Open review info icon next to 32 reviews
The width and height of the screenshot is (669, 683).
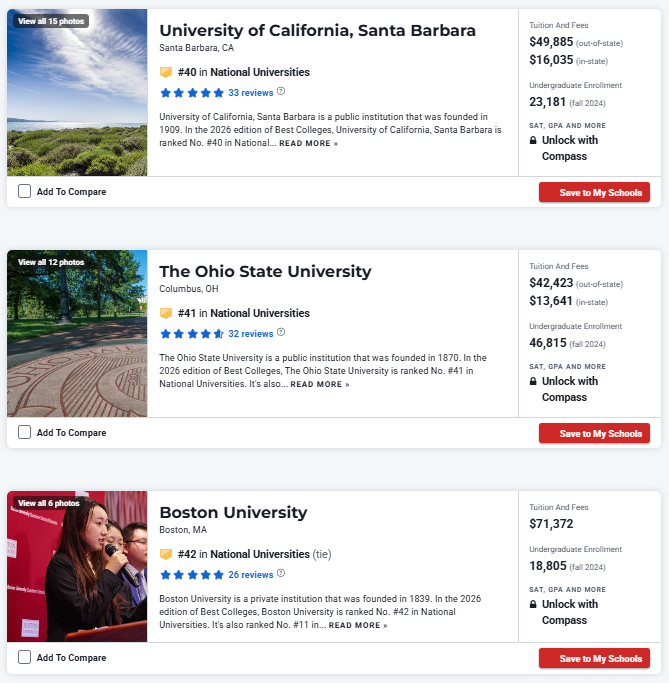[x=281, y=332]
